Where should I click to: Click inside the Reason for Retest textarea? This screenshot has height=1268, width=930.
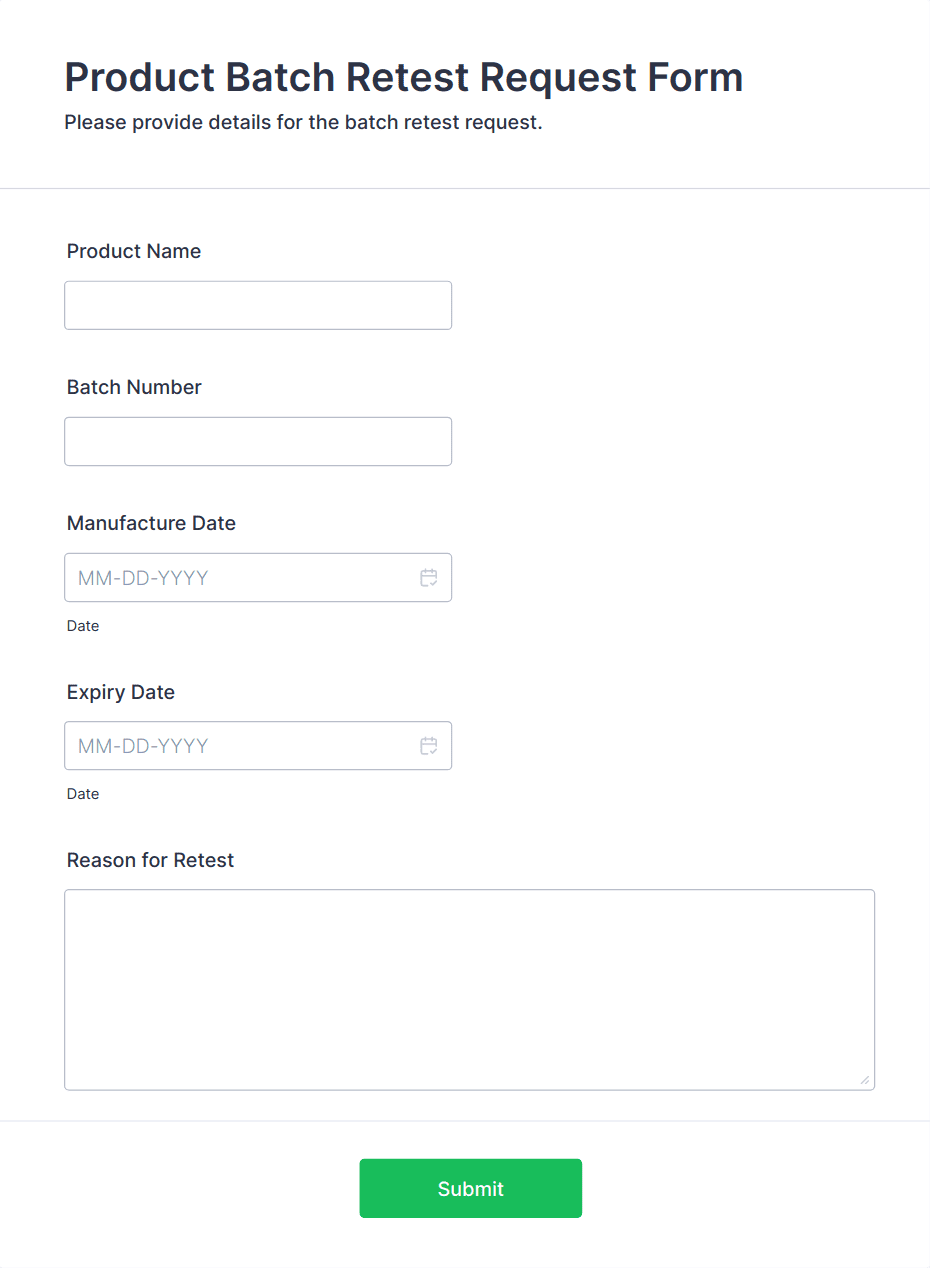tap(469, 989)
